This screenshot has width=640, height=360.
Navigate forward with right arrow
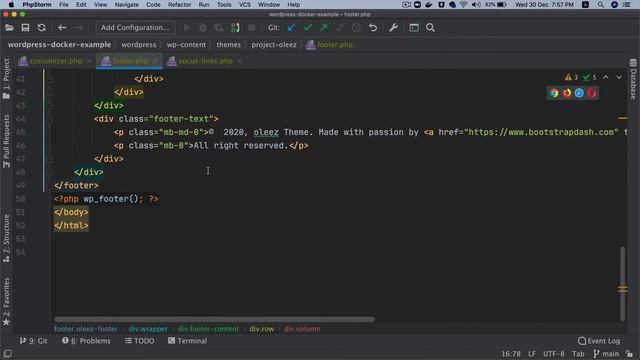79,28
